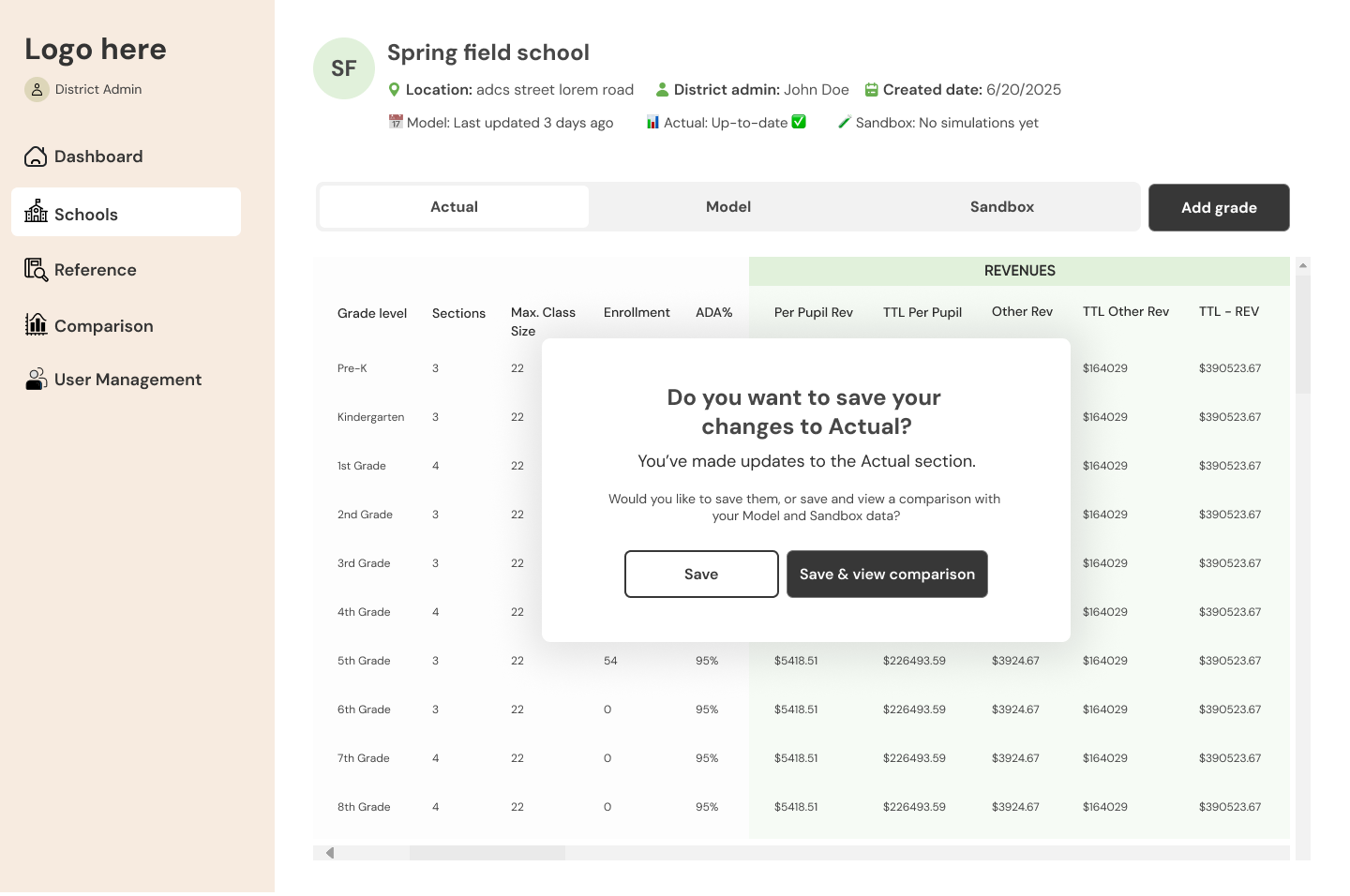1350x896 pixels.
Task: Click the horizontal scrollbar left arrow
Action: click(330, 853)
